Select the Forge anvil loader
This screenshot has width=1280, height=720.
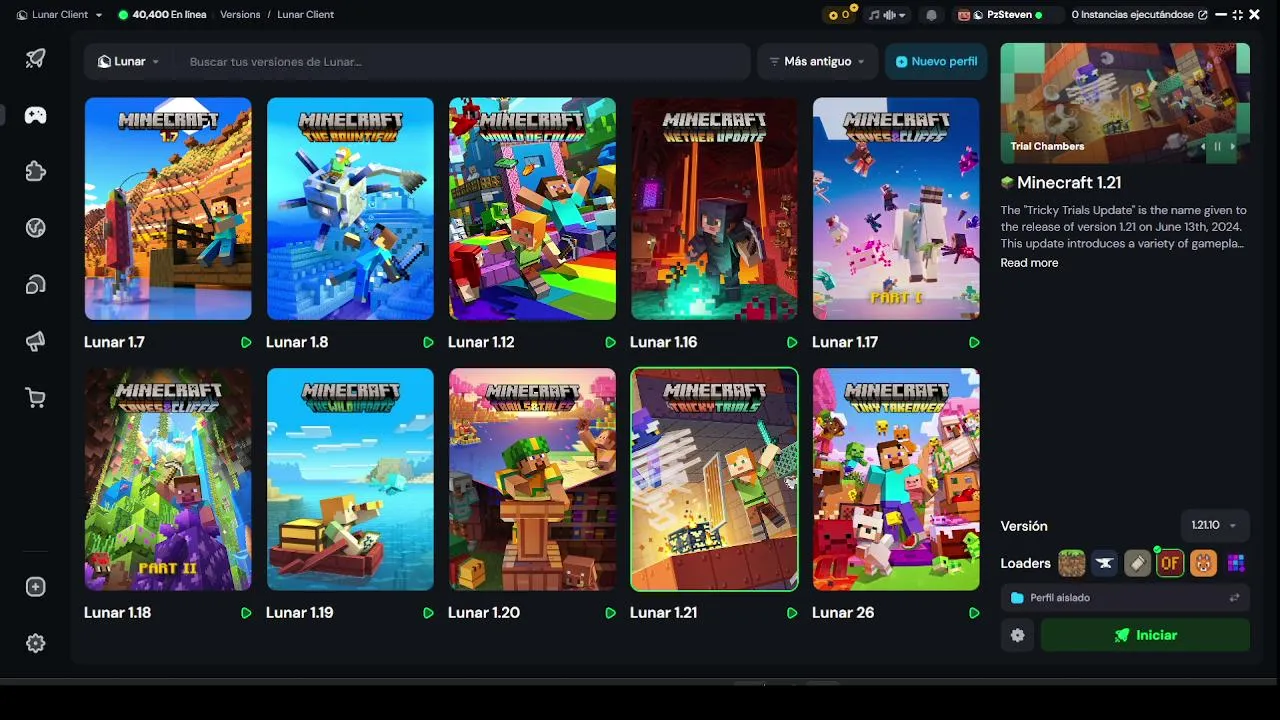[x=1104, y=563]
